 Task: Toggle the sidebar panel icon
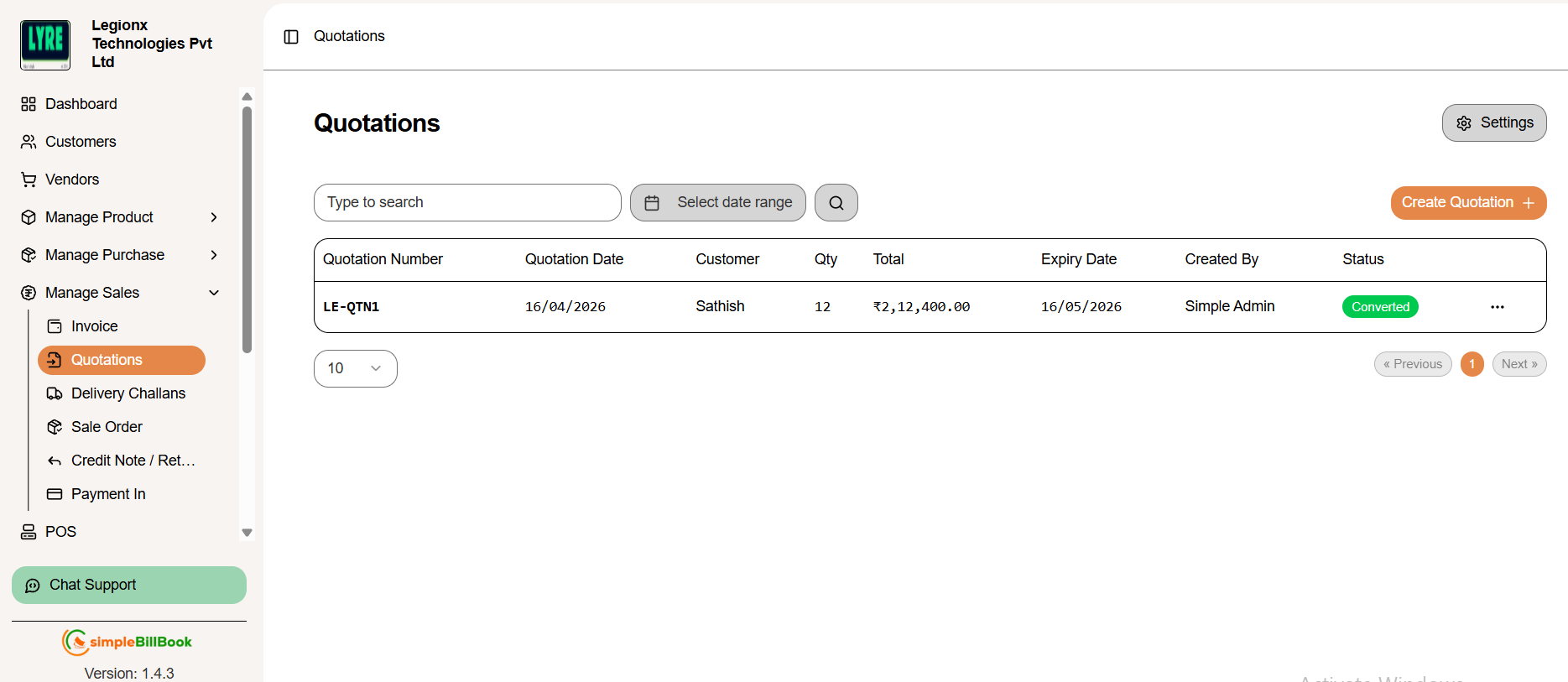coord(291,37)
